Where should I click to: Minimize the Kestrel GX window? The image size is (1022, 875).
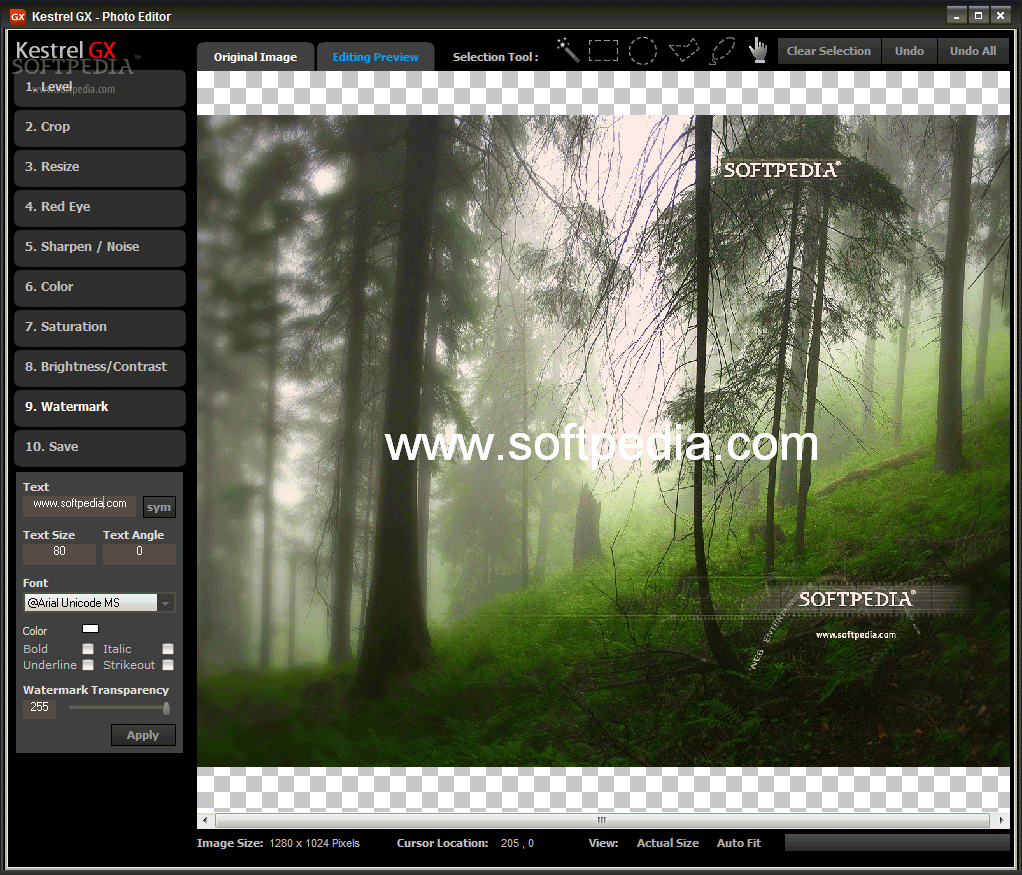[956, 16]
